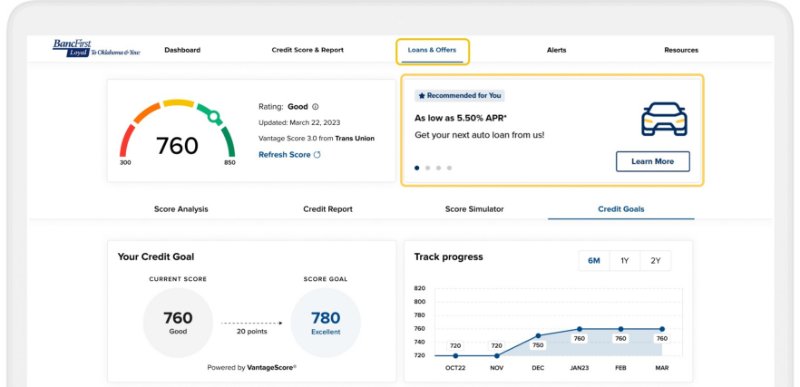Click the MAR data point on chart
Image resolution: width=800 pixels, height=387 pixels.
[x=662, y=329]
